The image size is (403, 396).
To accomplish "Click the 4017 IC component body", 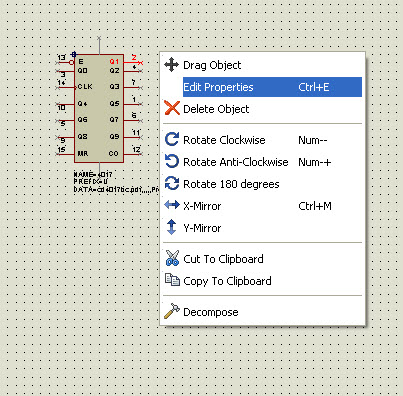I will point(99,108).
